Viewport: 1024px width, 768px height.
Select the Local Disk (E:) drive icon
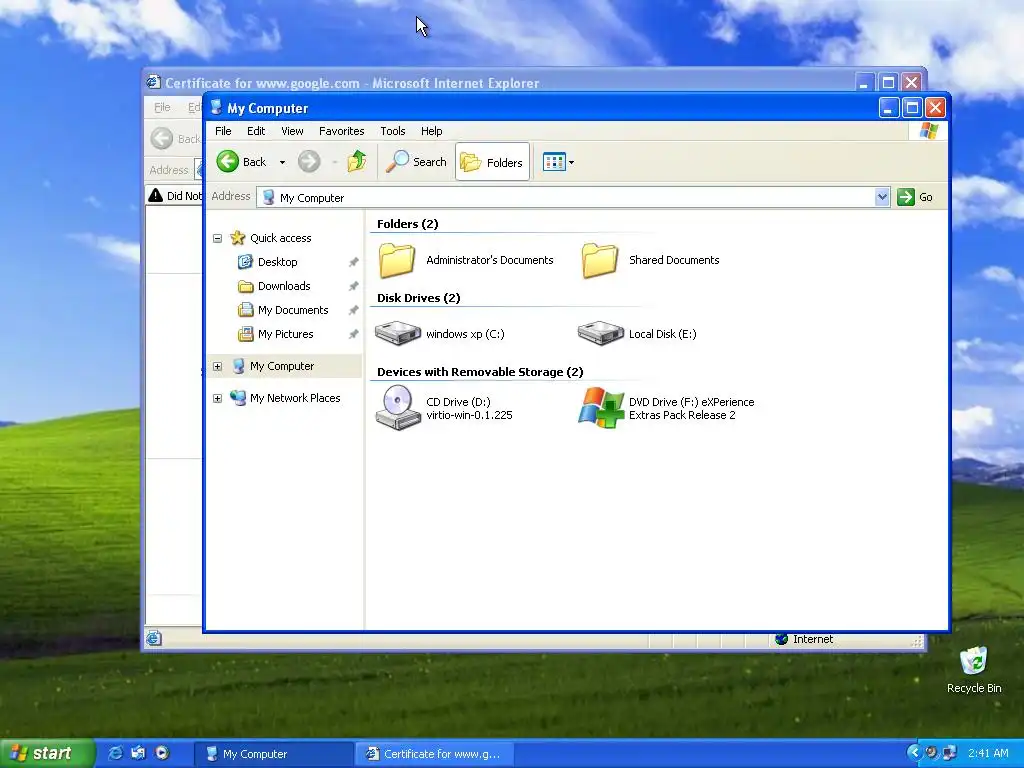(x=601, y=333)
